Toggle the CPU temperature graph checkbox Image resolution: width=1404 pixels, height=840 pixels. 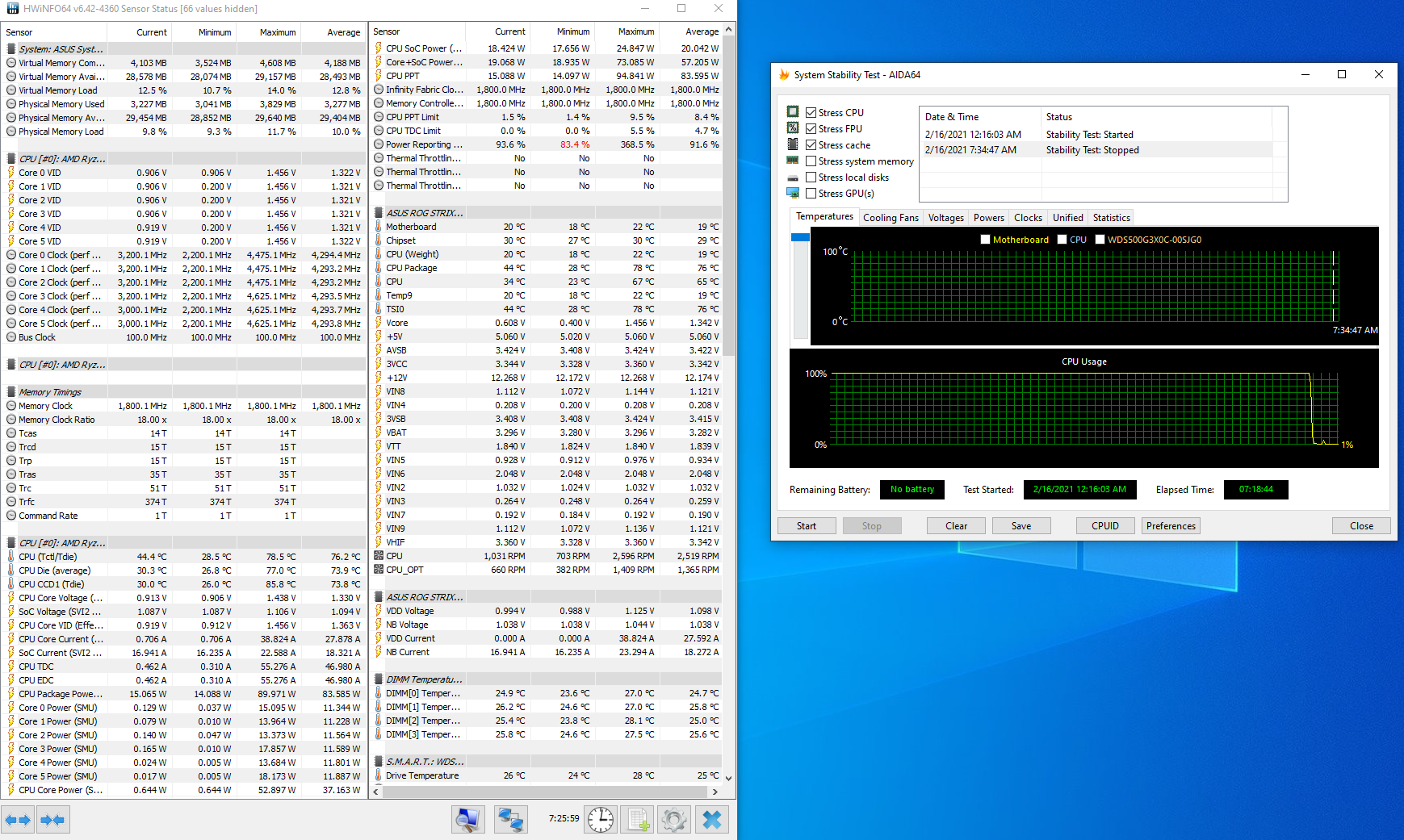tap(1062, 240)
